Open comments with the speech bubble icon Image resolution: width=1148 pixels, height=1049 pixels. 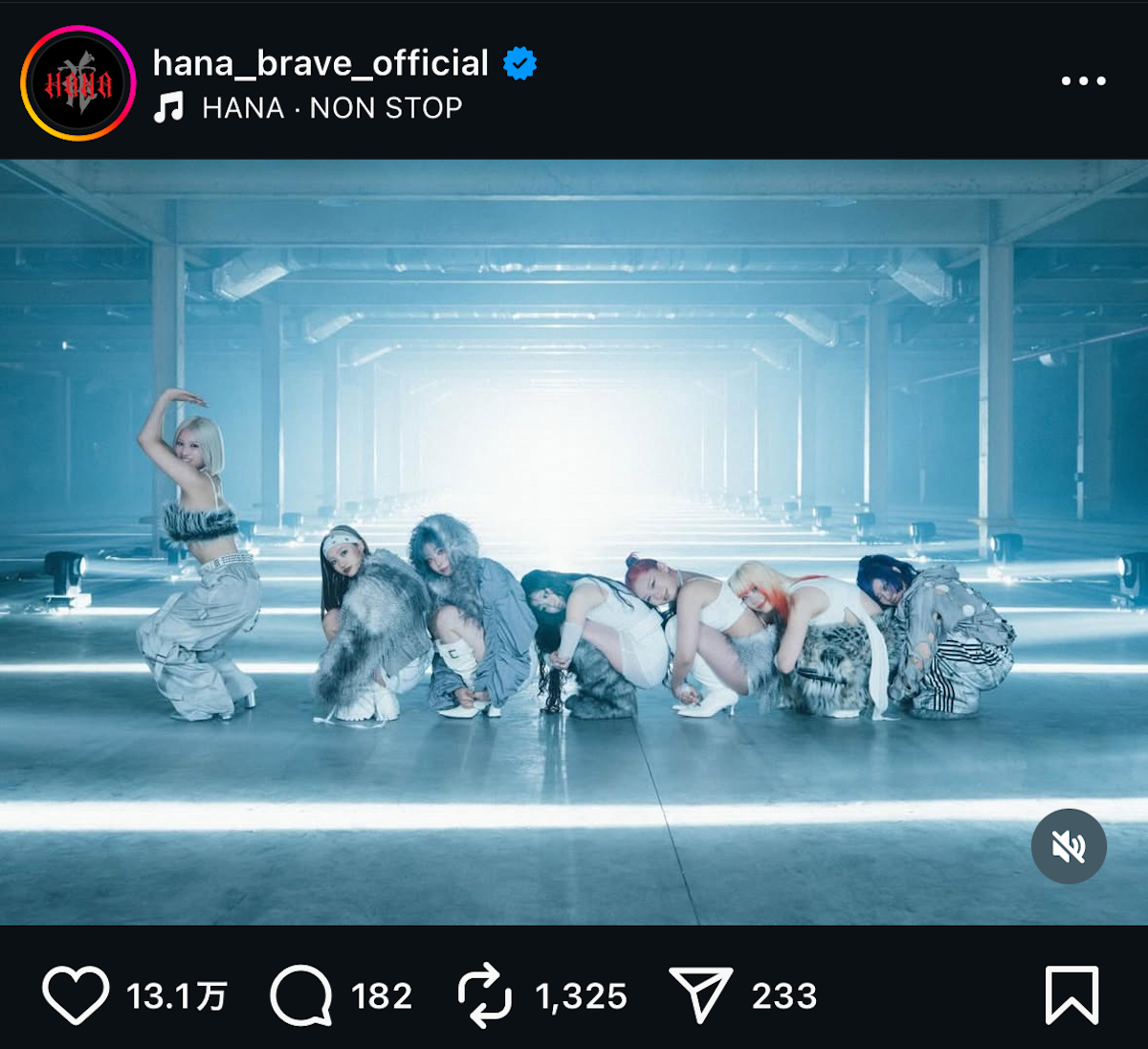(301, 995)
